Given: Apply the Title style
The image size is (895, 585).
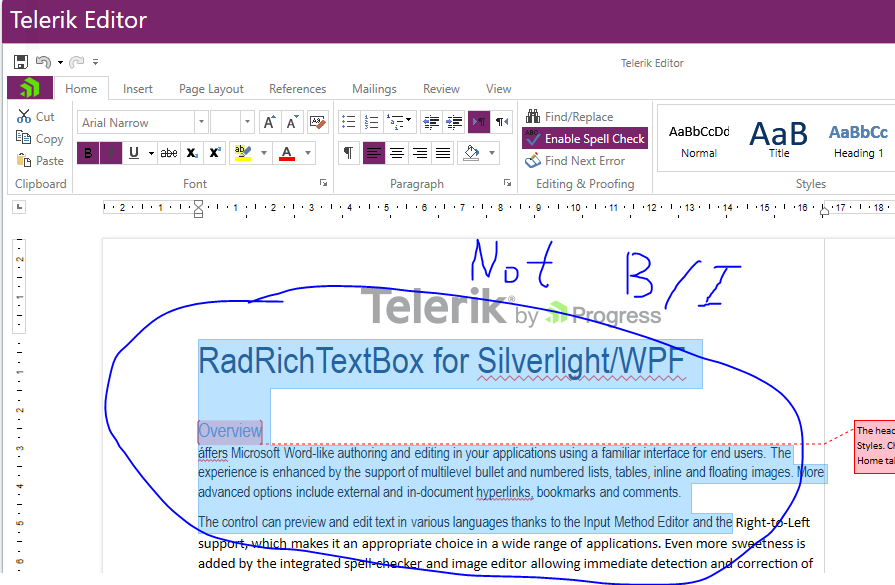Looking at the screenshot, I should [x=779, y=139].
